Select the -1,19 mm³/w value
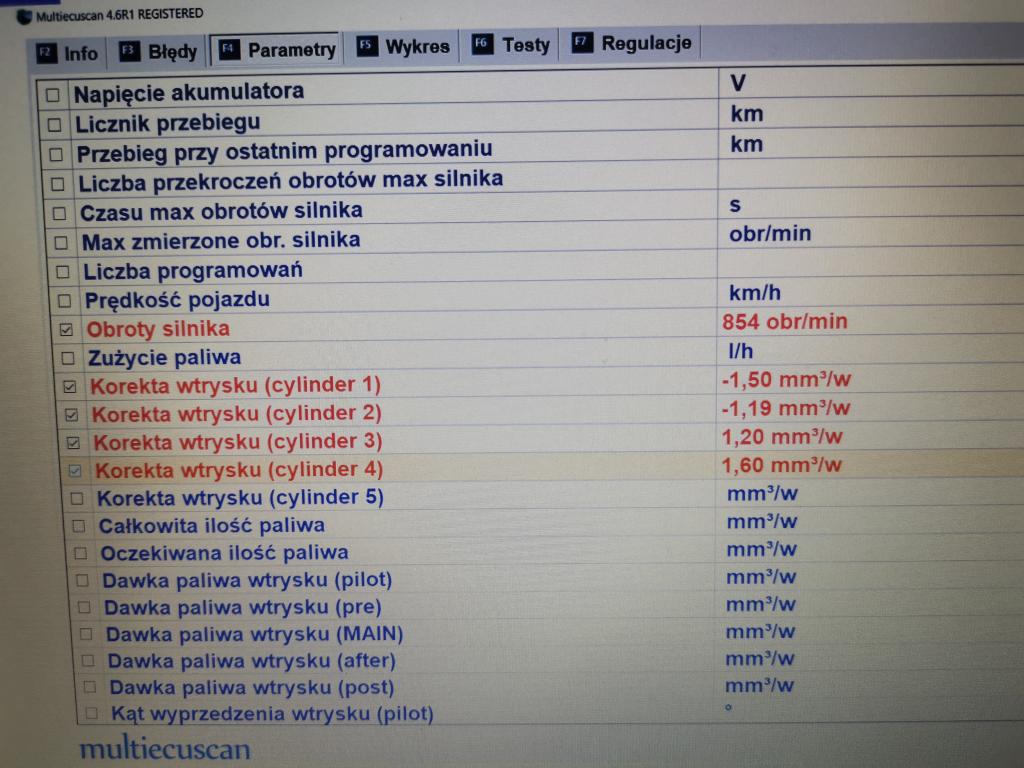Screen dimensions: 1024x768 pyautogui.click(x=785, y=408)
